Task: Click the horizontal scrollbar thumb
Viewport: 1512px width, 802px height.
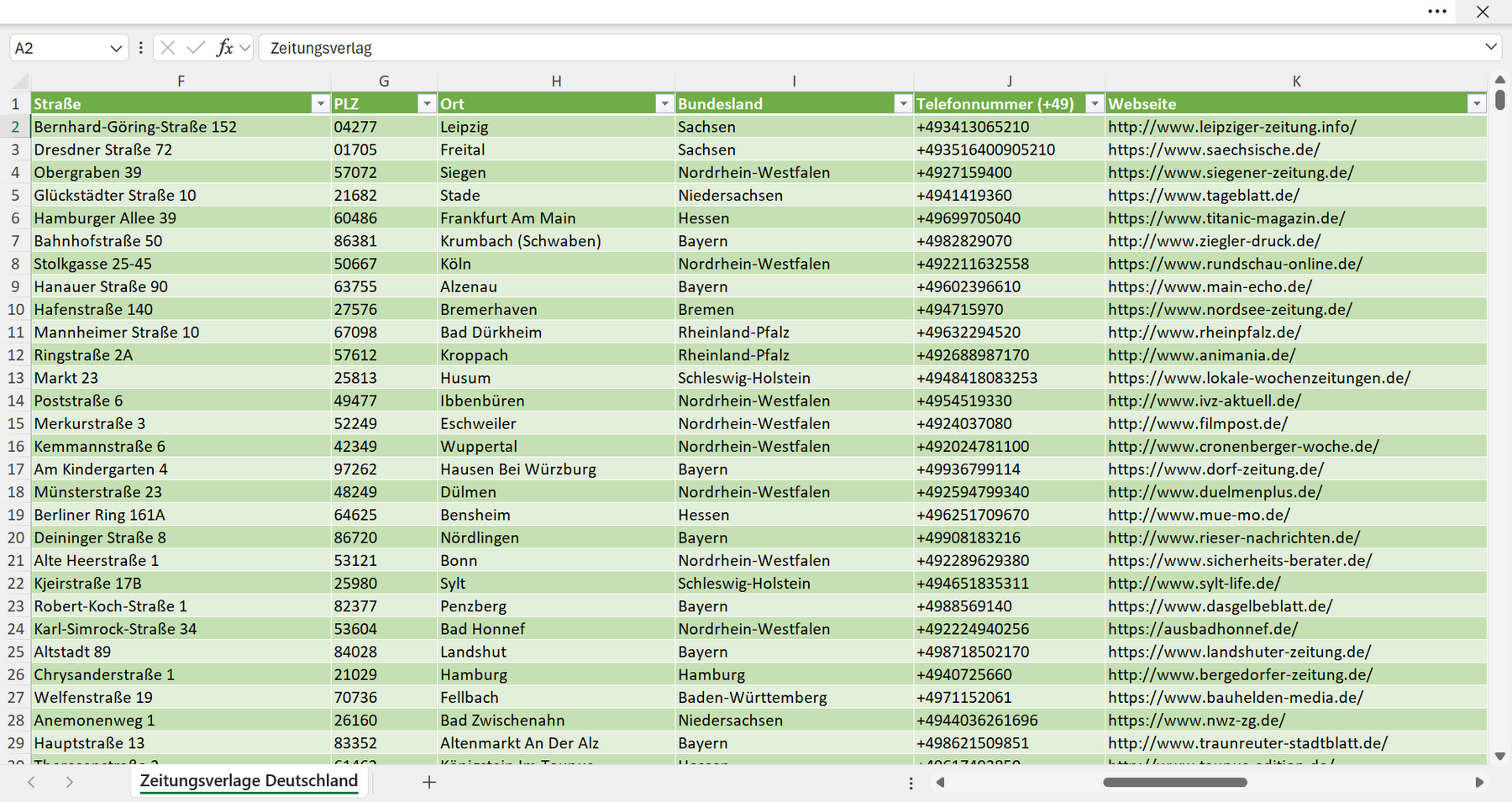Action: point(1174,783)
